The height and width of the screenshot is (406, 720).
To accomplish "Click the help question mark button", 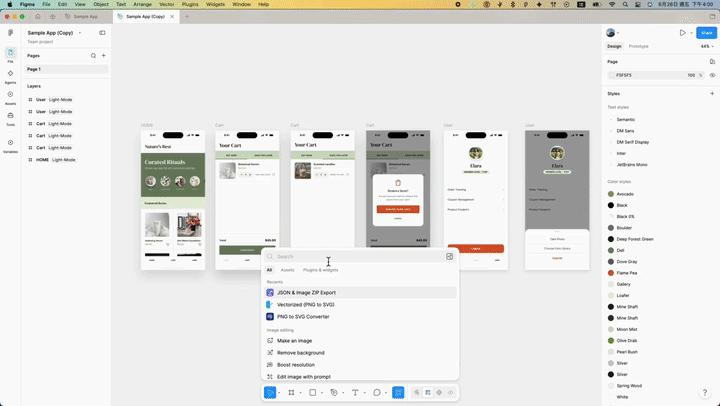I will 704,392.
